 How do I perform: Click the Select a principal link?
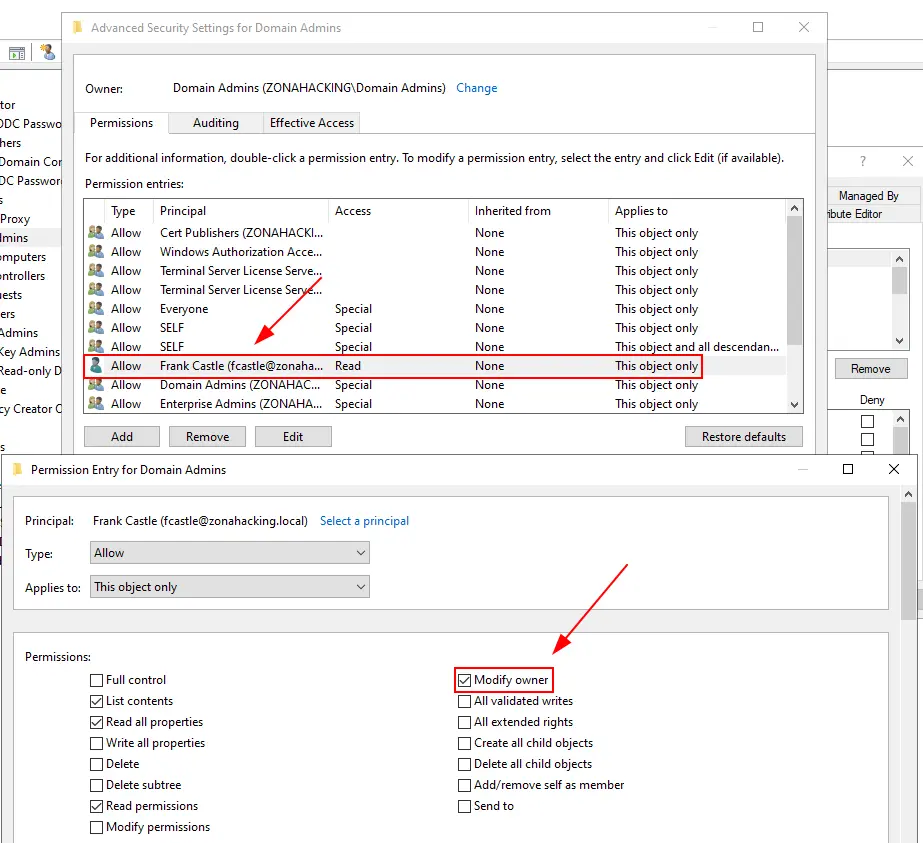tap(364, 521)
